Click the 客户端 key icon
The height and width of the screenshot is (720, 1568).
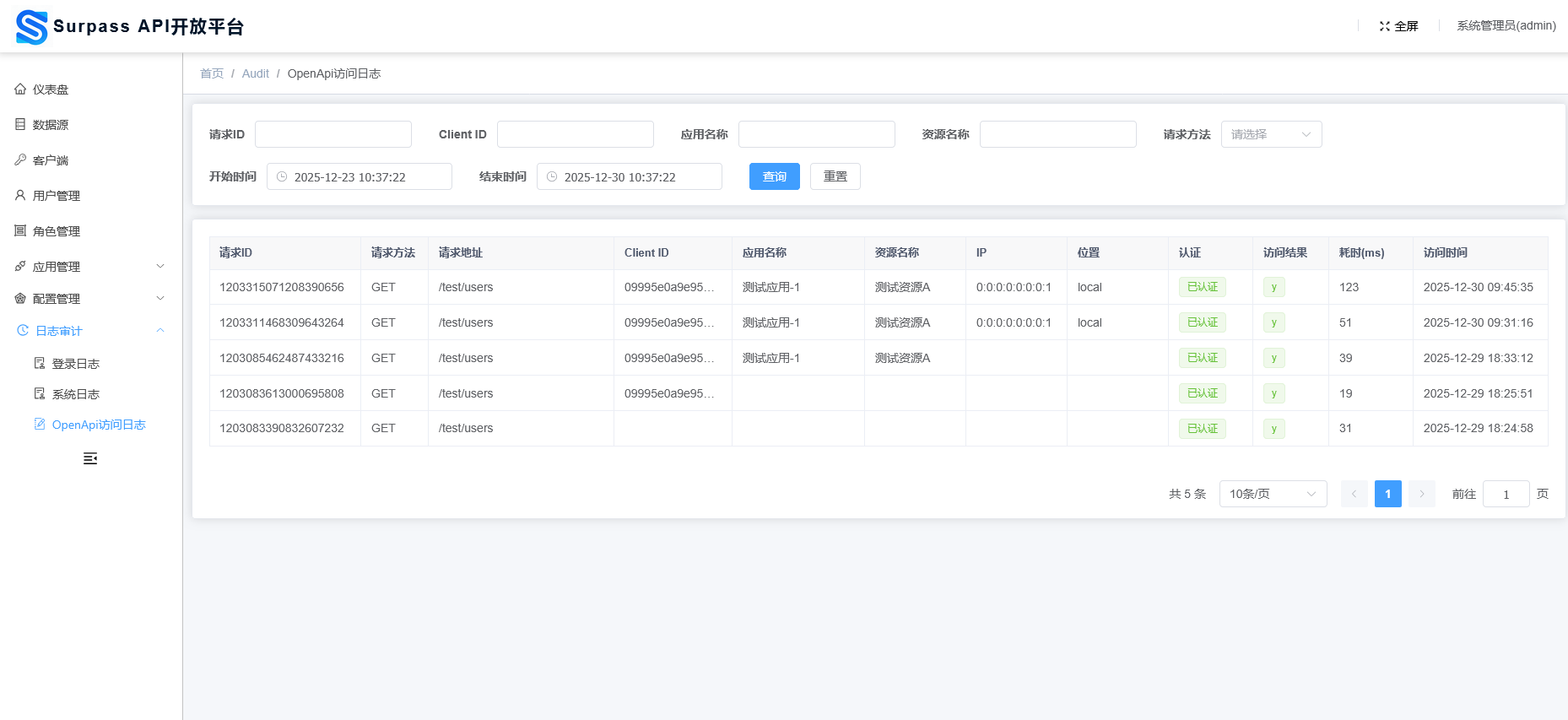coord(20,160)
